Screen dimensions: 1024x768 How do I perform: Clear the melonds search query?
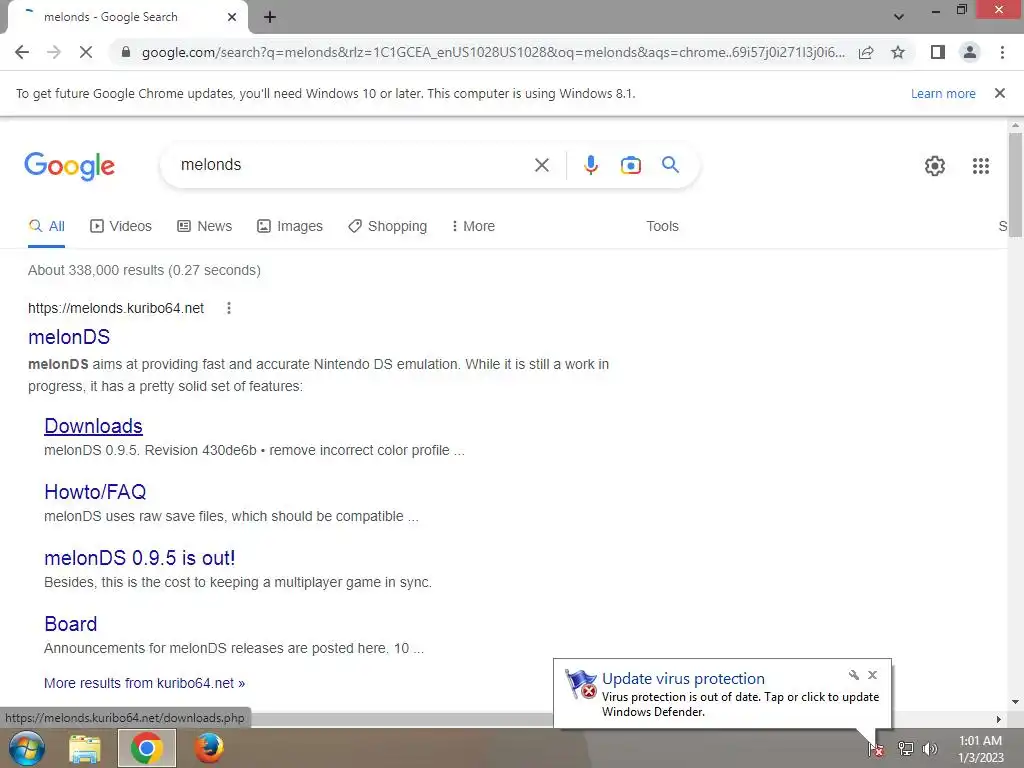[541, 165]
